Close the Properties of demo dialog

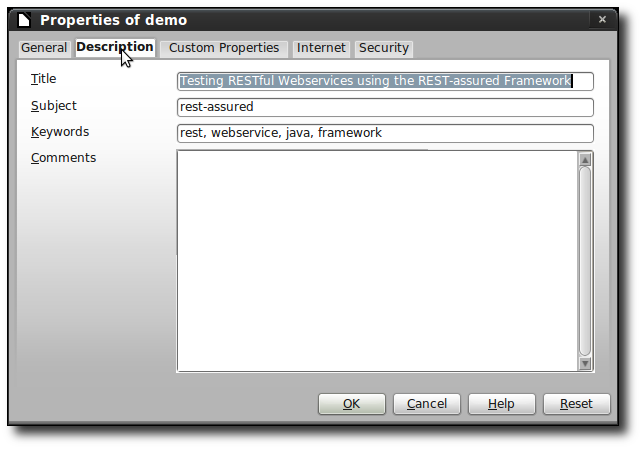(x=602, y=19)
